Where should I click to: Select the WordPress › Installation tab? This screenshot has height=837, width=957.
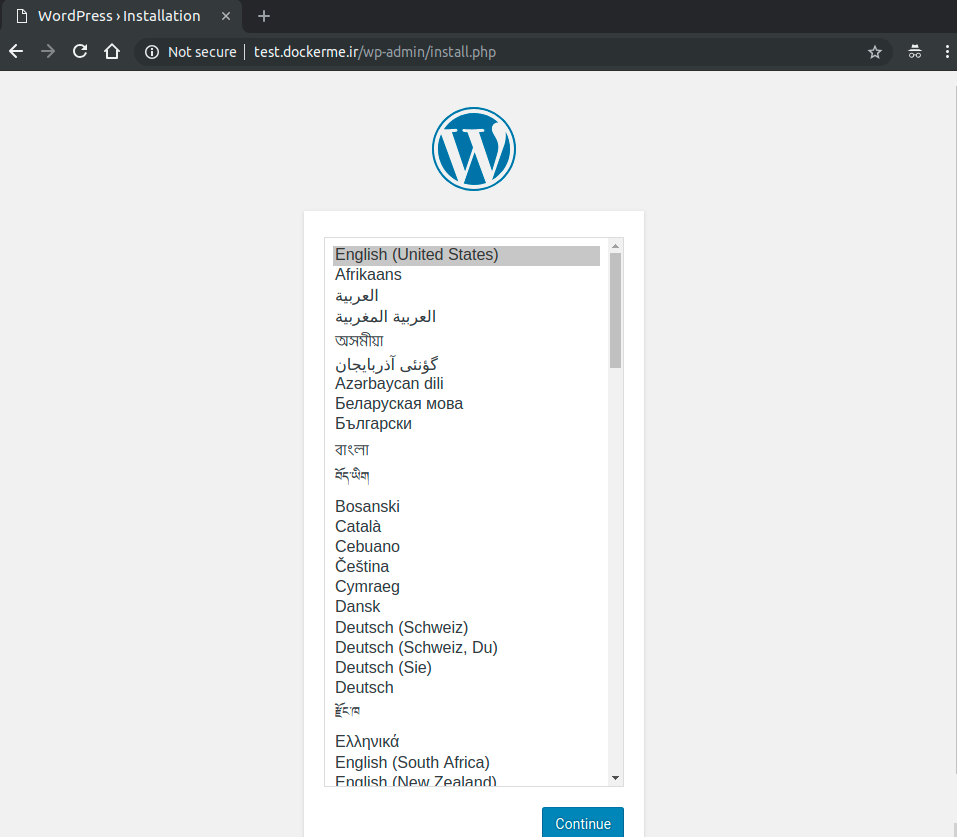pyautogui.click(x=122, y=16)
